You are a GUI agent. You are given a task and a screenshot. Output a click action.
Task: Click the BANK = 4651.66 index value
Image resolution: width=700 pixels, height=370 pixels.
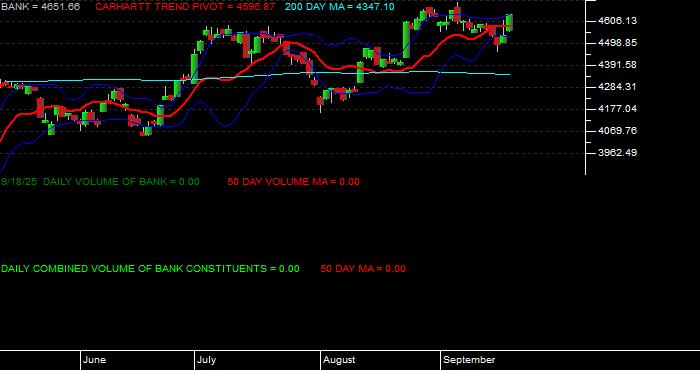[41, 7]
